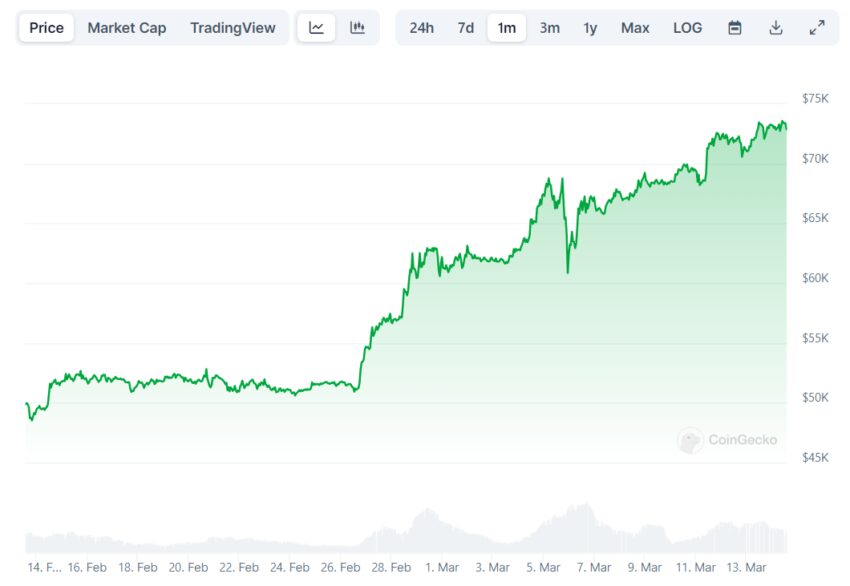
Task: Toggle LOG scale on the chart
Action: click(x=688, y=28)
